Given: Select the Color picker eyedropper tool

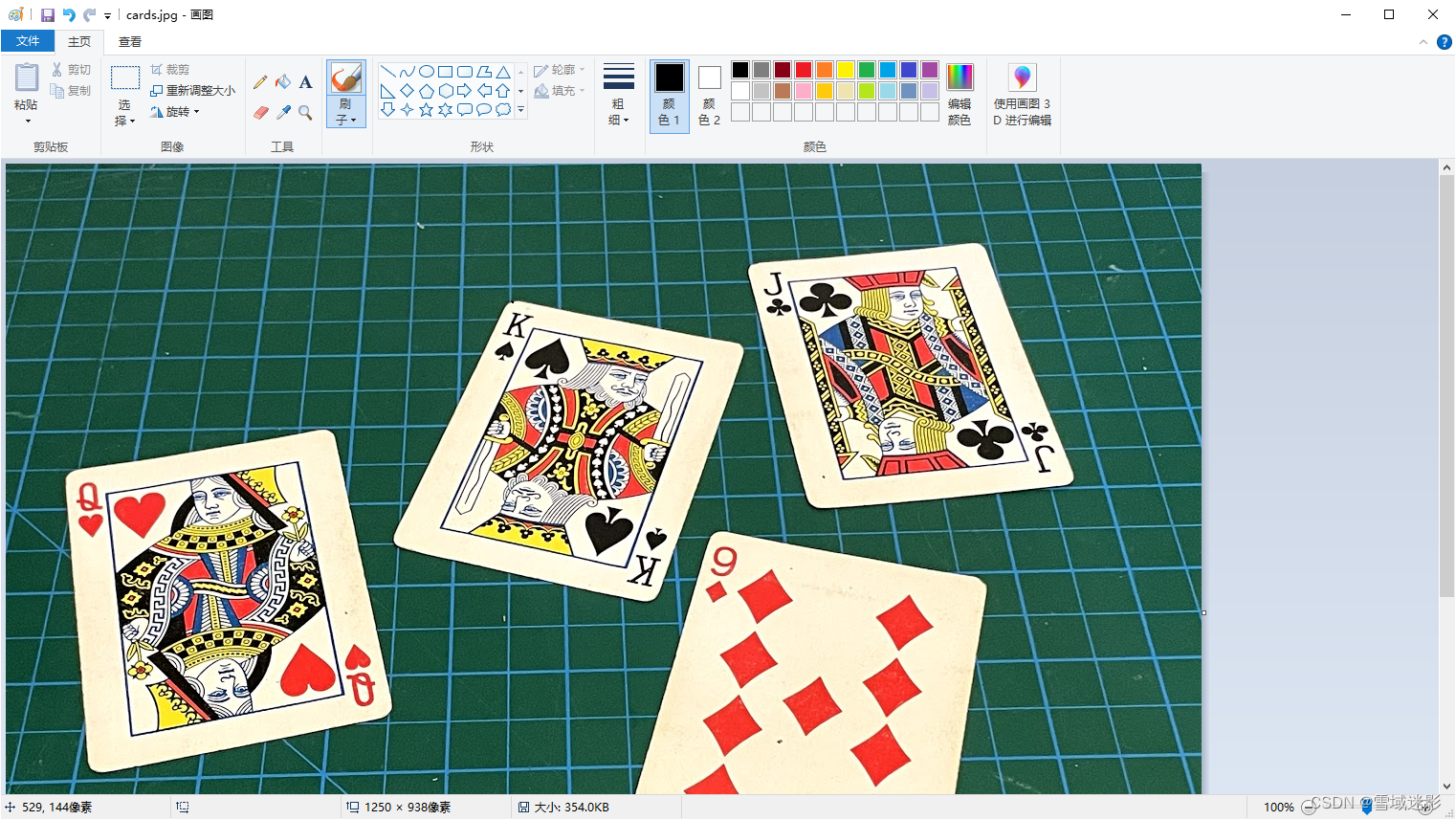Looking at the screenshot, I should coord(283,112).
